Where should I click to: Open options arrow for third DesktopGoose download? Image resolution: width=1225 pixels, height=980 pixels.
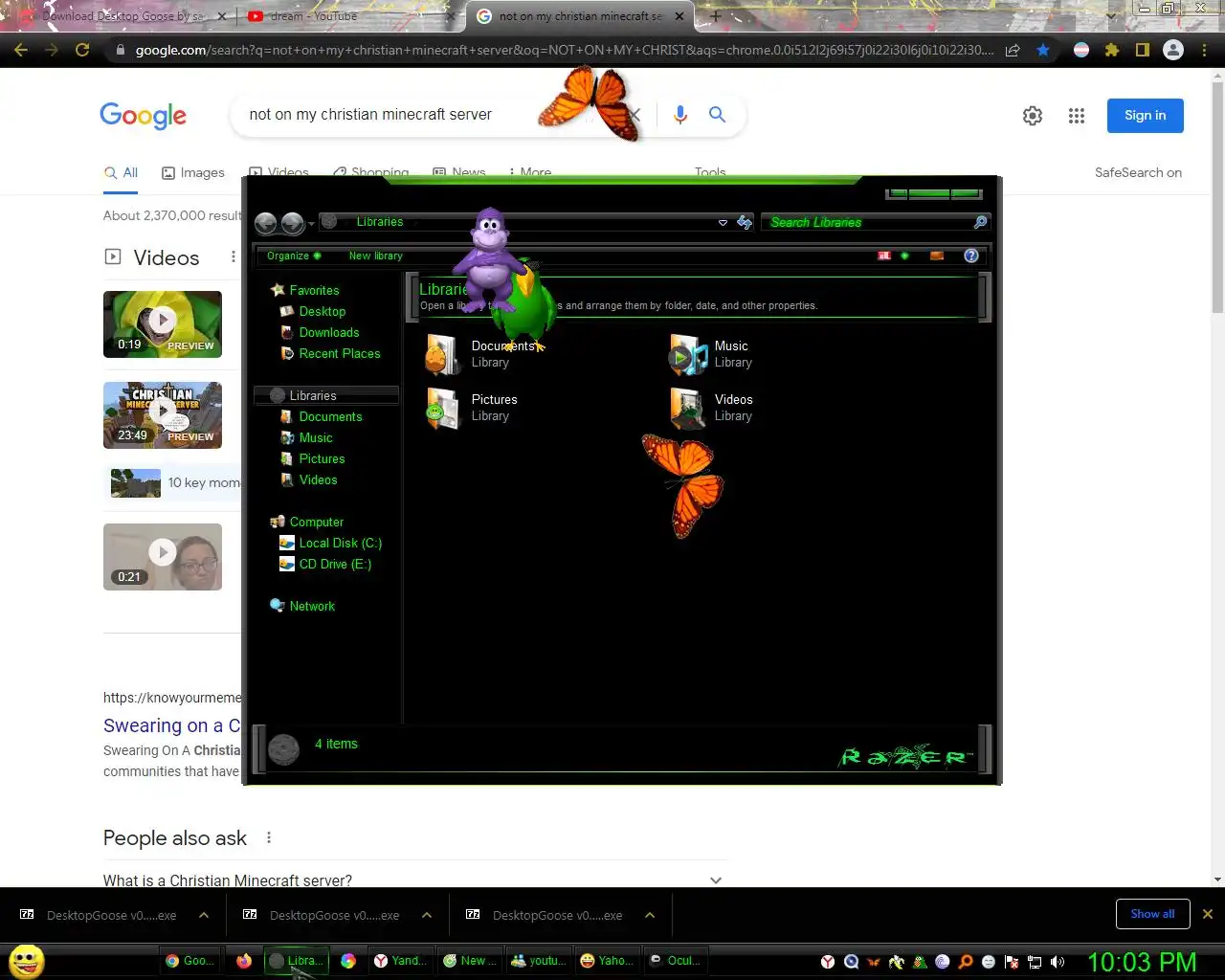pos(650,915)
